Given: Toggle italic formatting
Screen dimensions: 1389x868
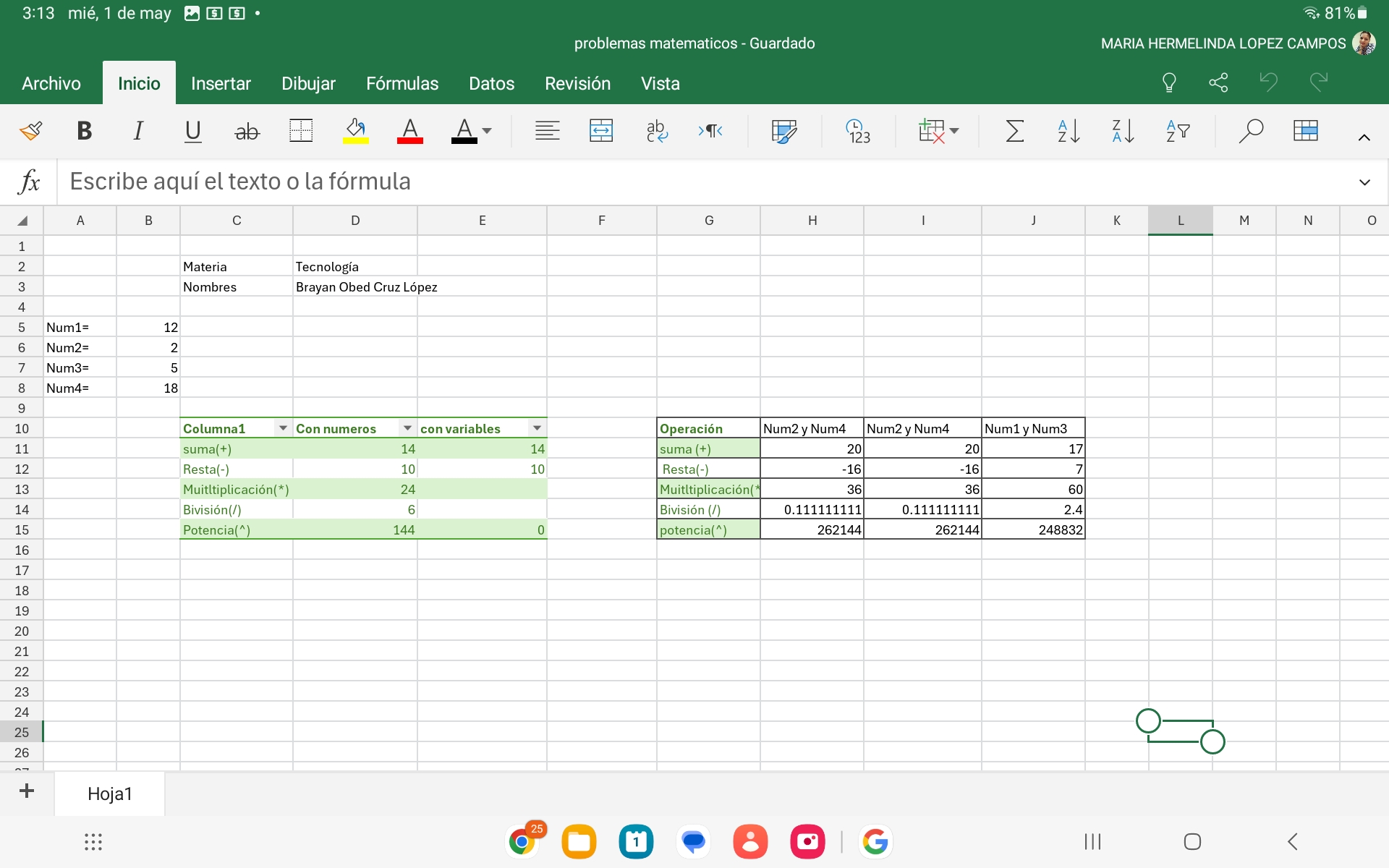Looking at the screenshot, I should click(x=137, y=131).
